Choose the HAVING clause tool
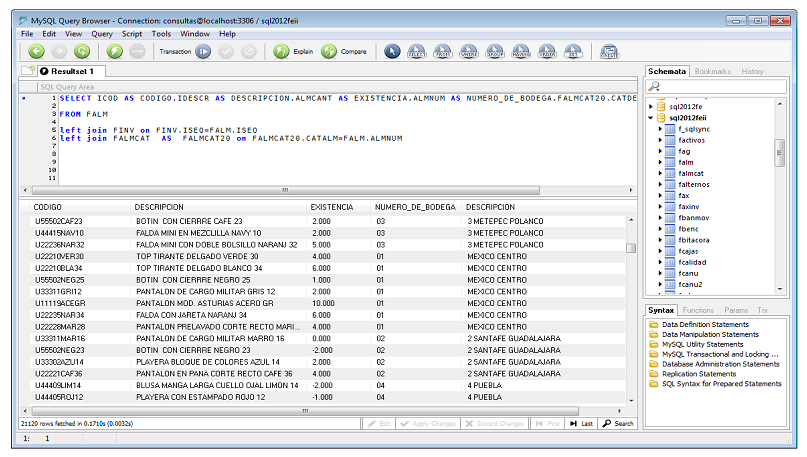Screen dimensions: 807x457 (521, 51)
